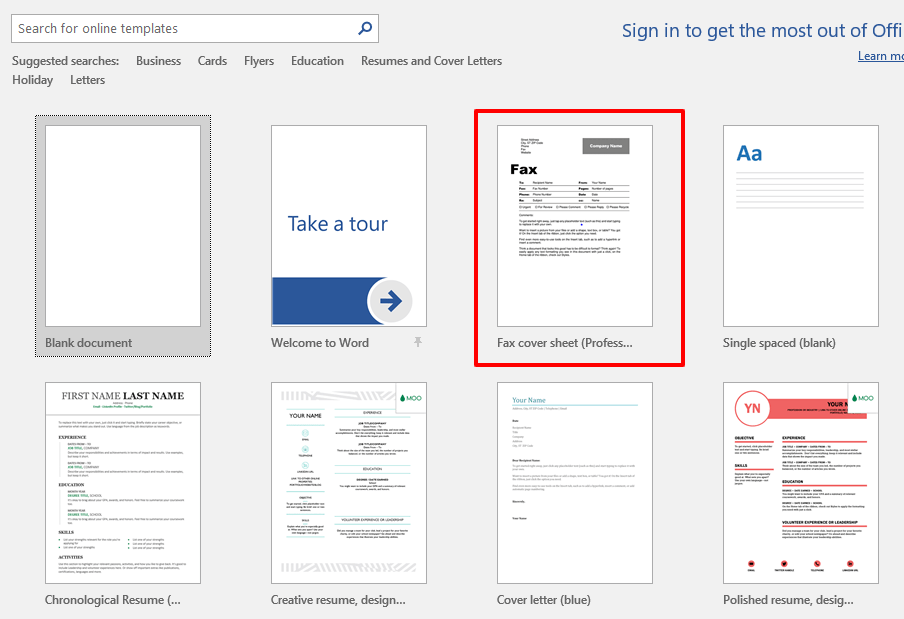This screenshot has width=904, height=619.
Task: Choose Creative resume template thumbnail
Action: coord(349,483)
